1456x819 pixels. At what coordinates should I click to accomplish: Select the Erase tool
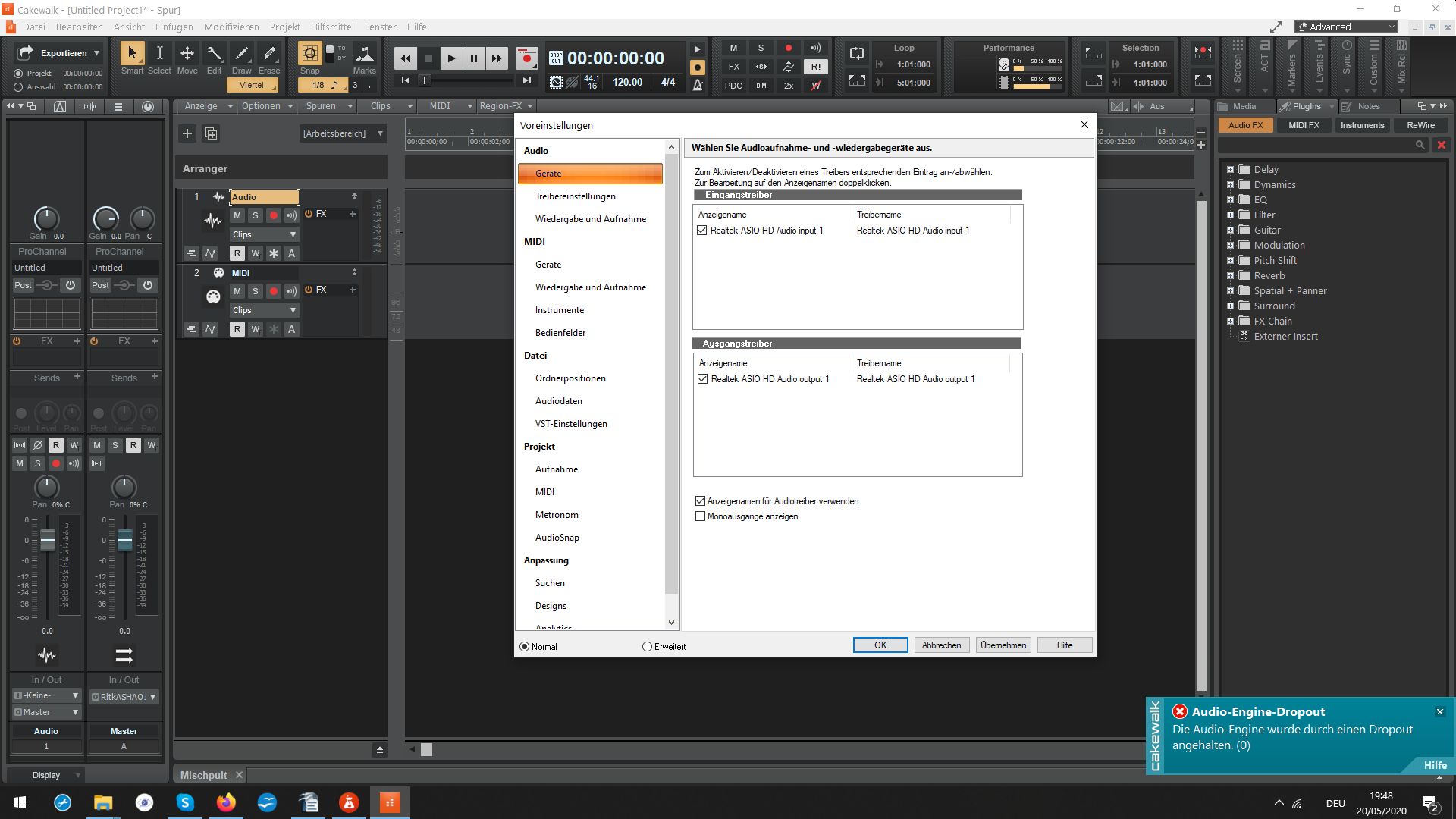coord(269,53)
